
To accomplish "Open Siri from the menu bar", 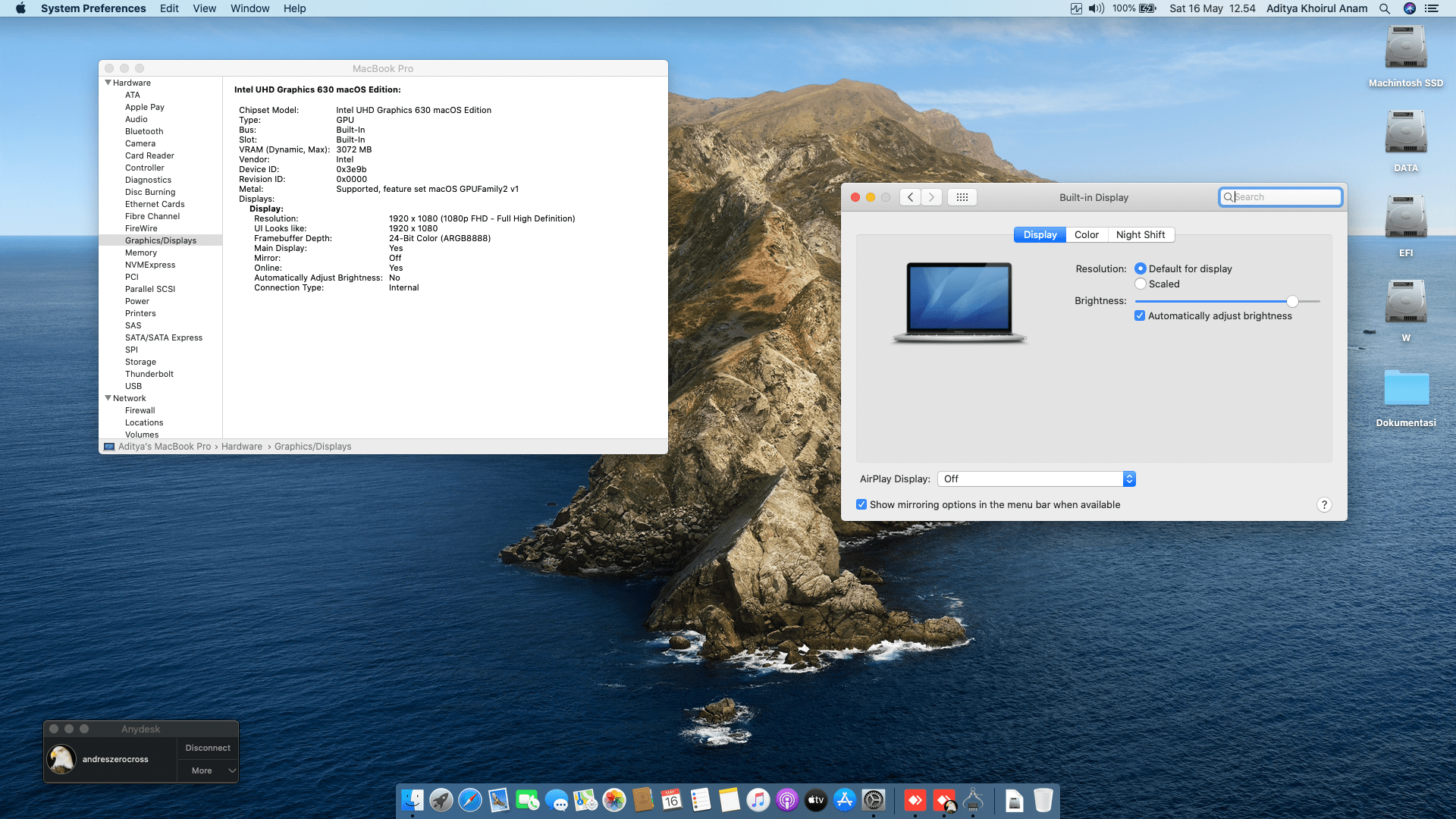I will (x=1410, y=8).
